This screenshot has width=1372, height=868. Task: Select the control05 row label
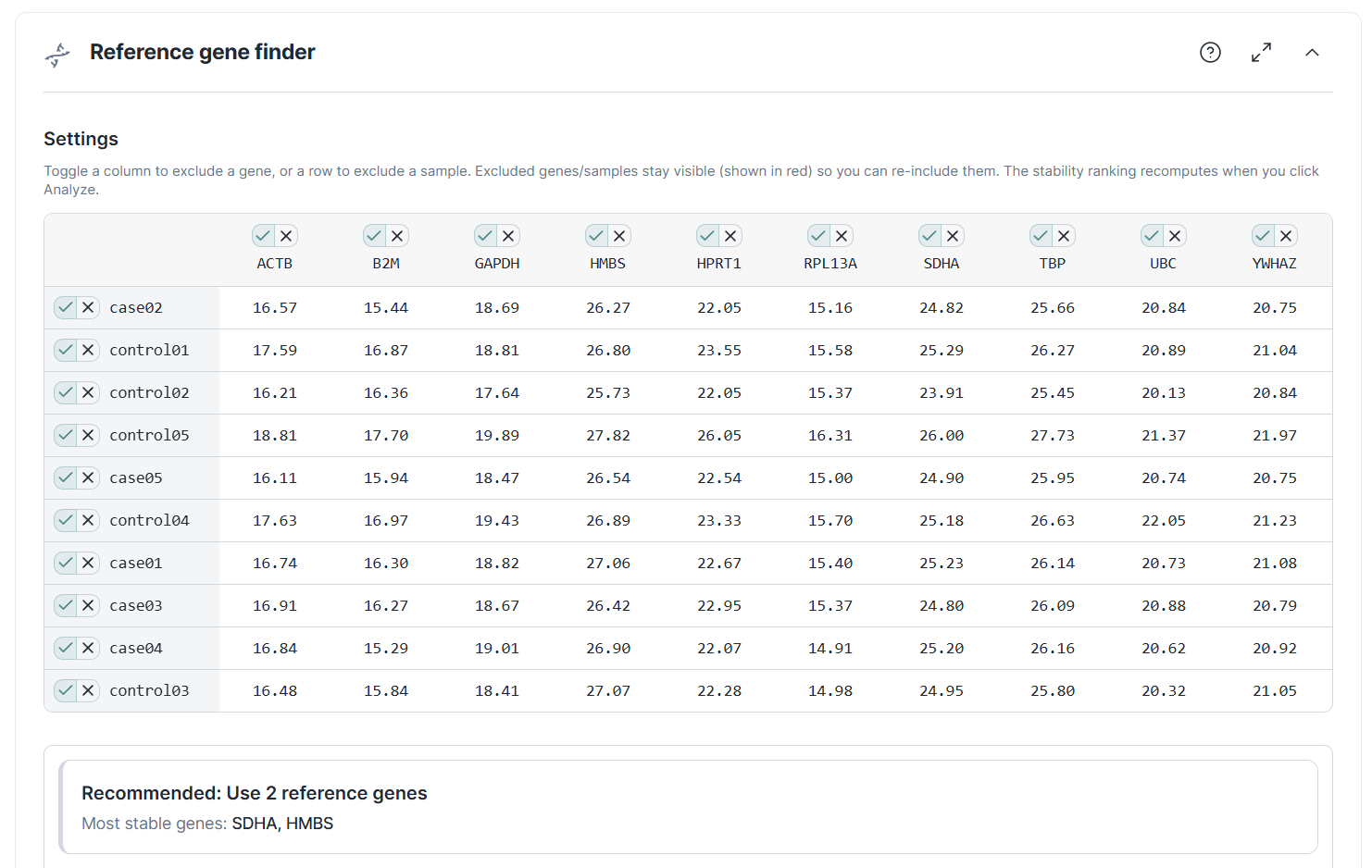point(149,435)
